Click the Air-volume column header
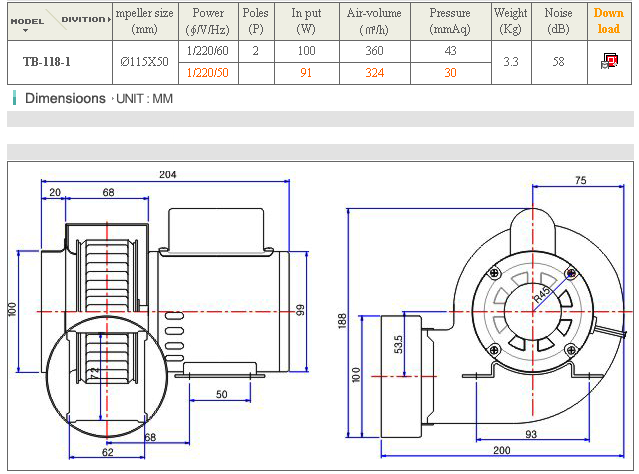639x474 pixels. [x=374, y=21]
